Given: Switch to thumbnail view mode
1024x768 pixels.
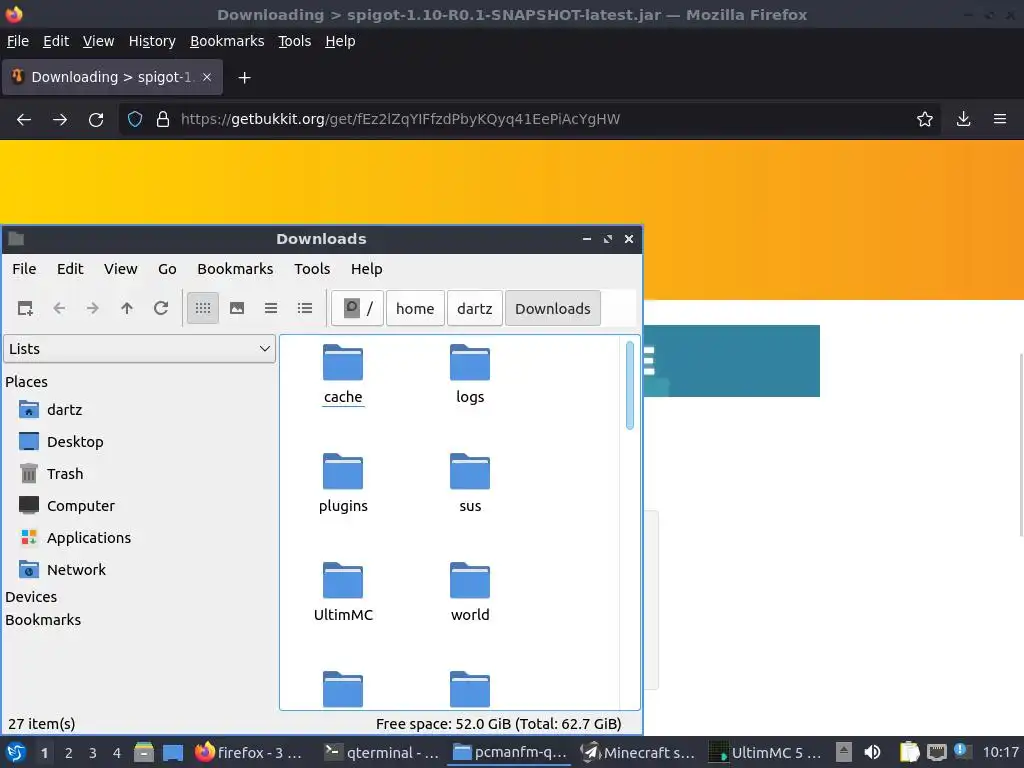Looking at the screenshot, I should 237,308.
